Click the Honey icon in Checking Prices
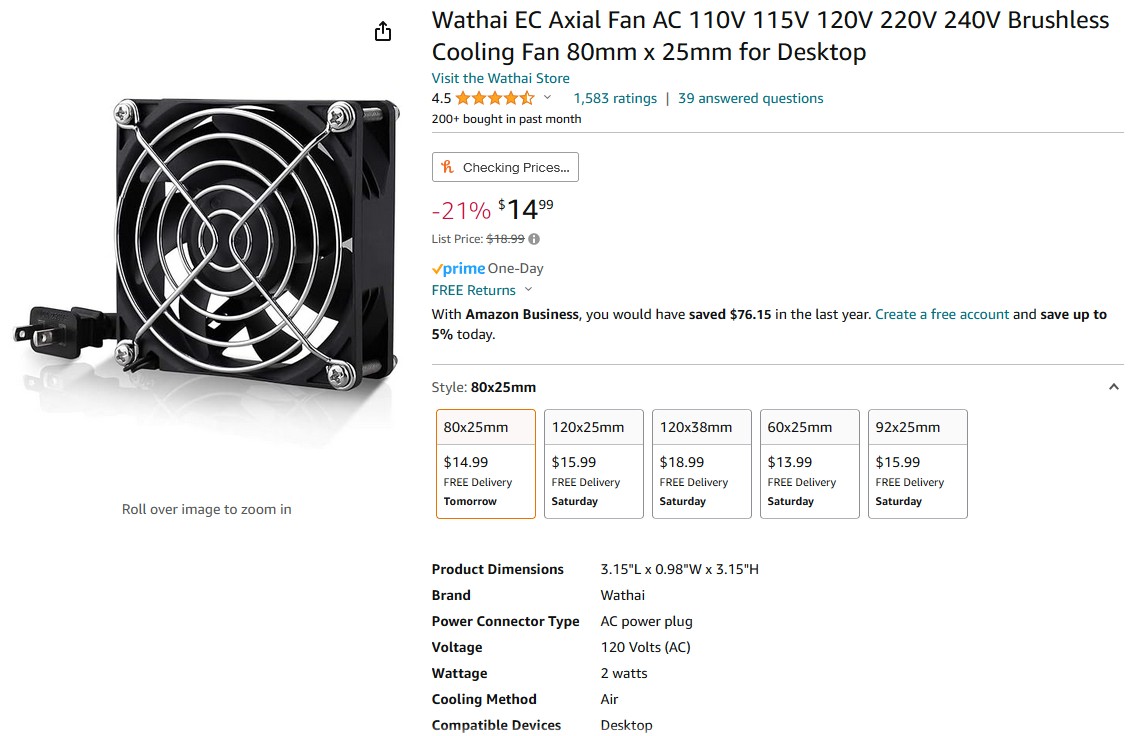This screenshot has width=1140, height=736. pyautogui.click(x=448, y=167)
